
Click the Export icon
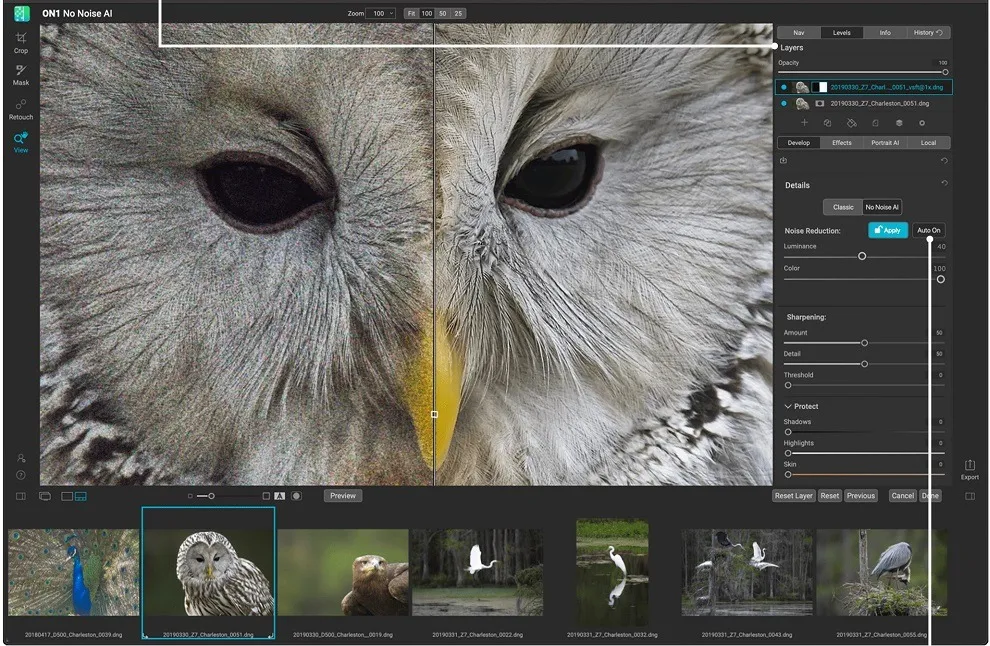click(970, 469)
